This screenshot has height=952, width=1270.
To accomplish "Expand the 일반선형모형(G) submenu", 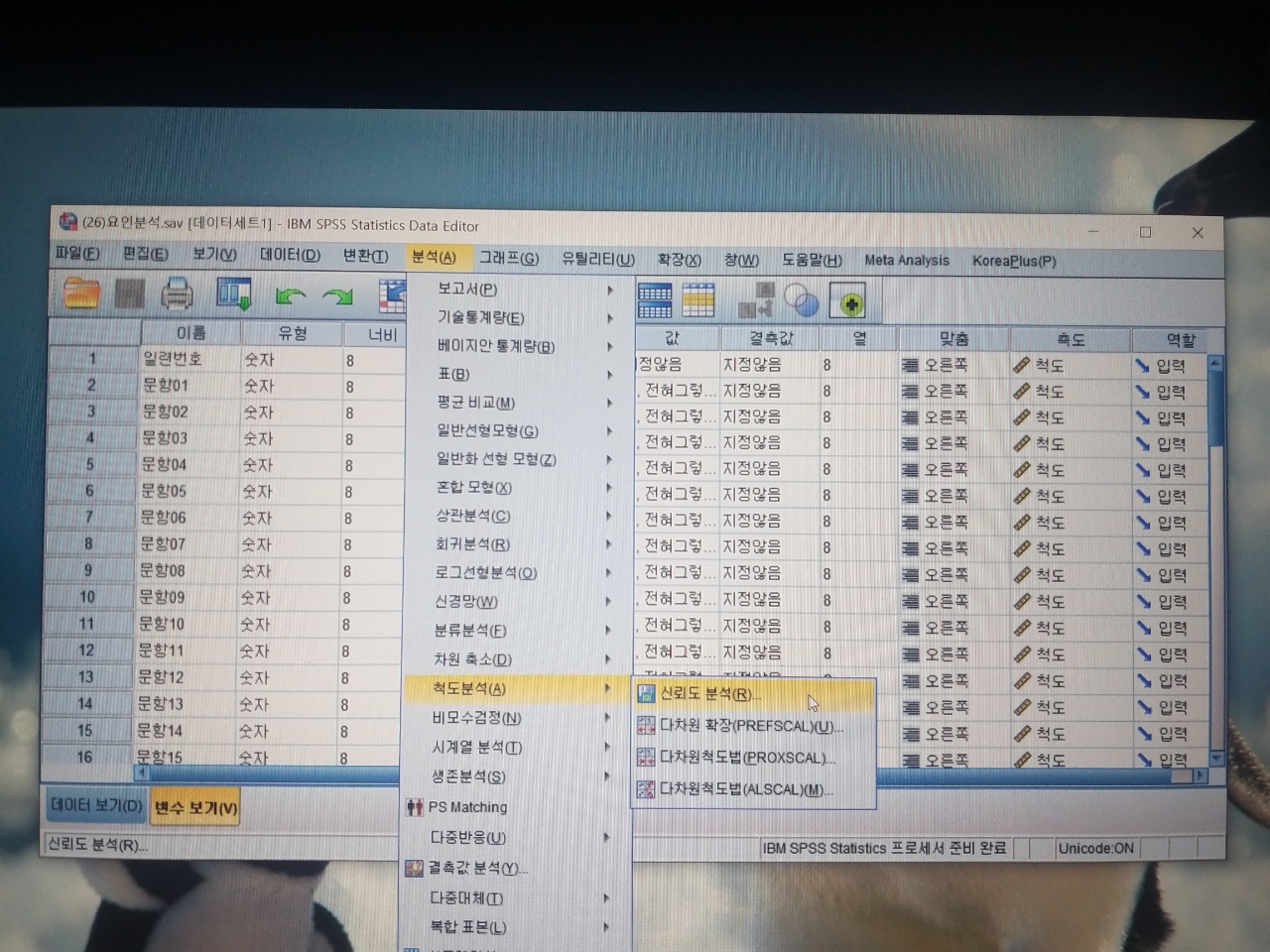I will click(x=519, y=430).
